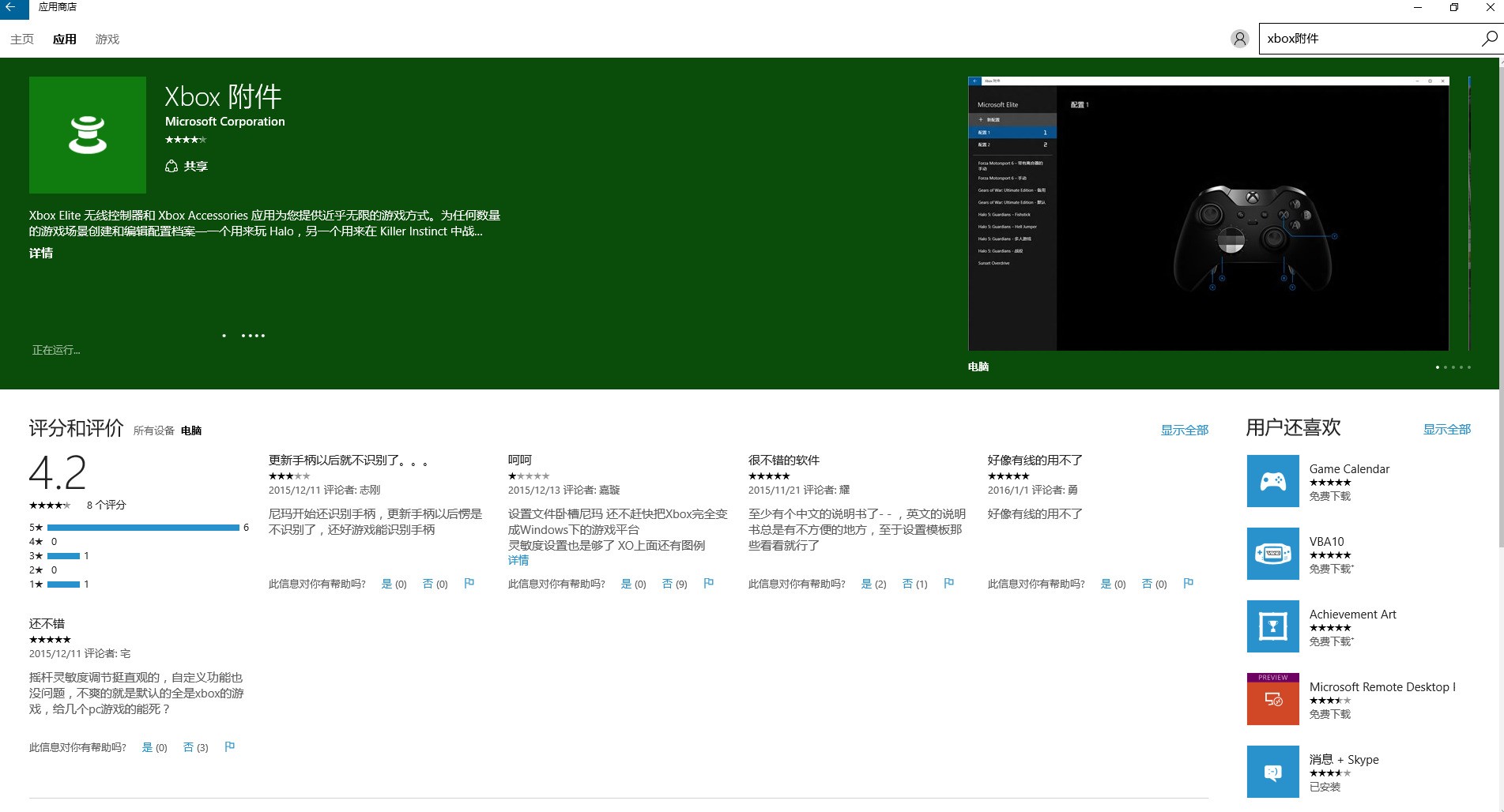This screenshot has width=1504, height=812.
Task: Mark 更新手柄 review helpful with 是 (0)
Action: click(x=394, y=584)
